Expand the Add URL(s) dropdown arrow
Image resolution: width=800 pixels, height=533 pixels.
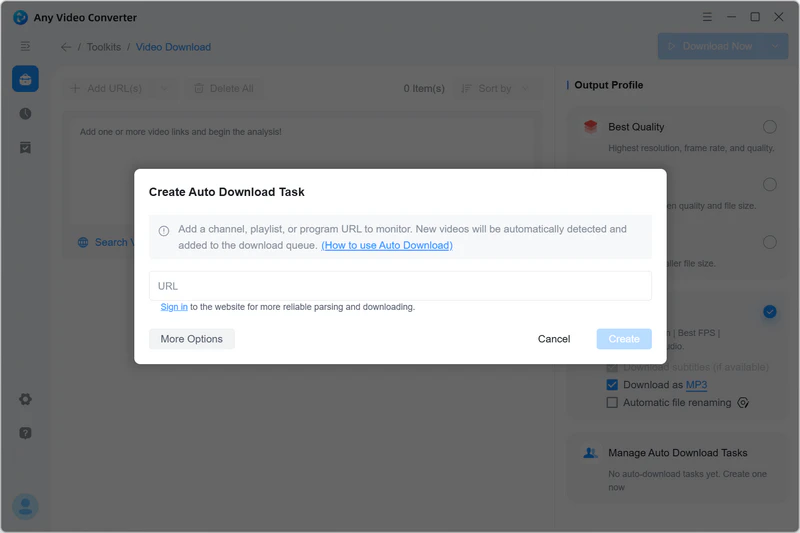click(x=164, y=89)
